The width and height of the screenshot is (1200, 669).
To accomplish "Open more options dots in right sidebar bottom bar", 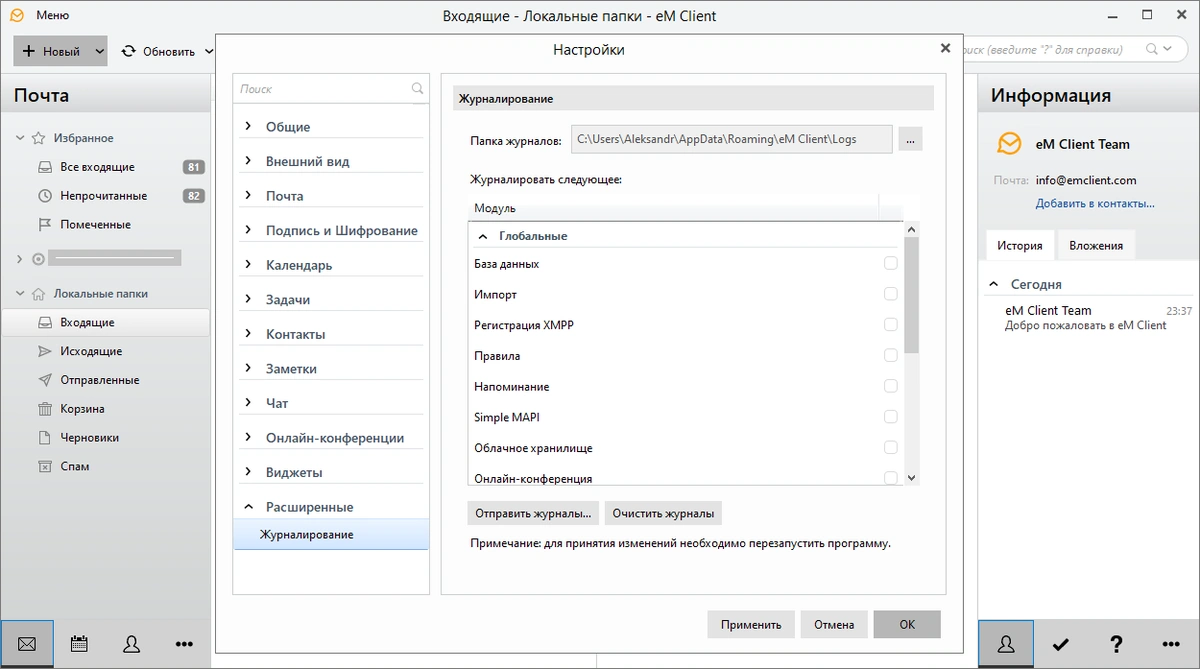I will pos(1171,644).
